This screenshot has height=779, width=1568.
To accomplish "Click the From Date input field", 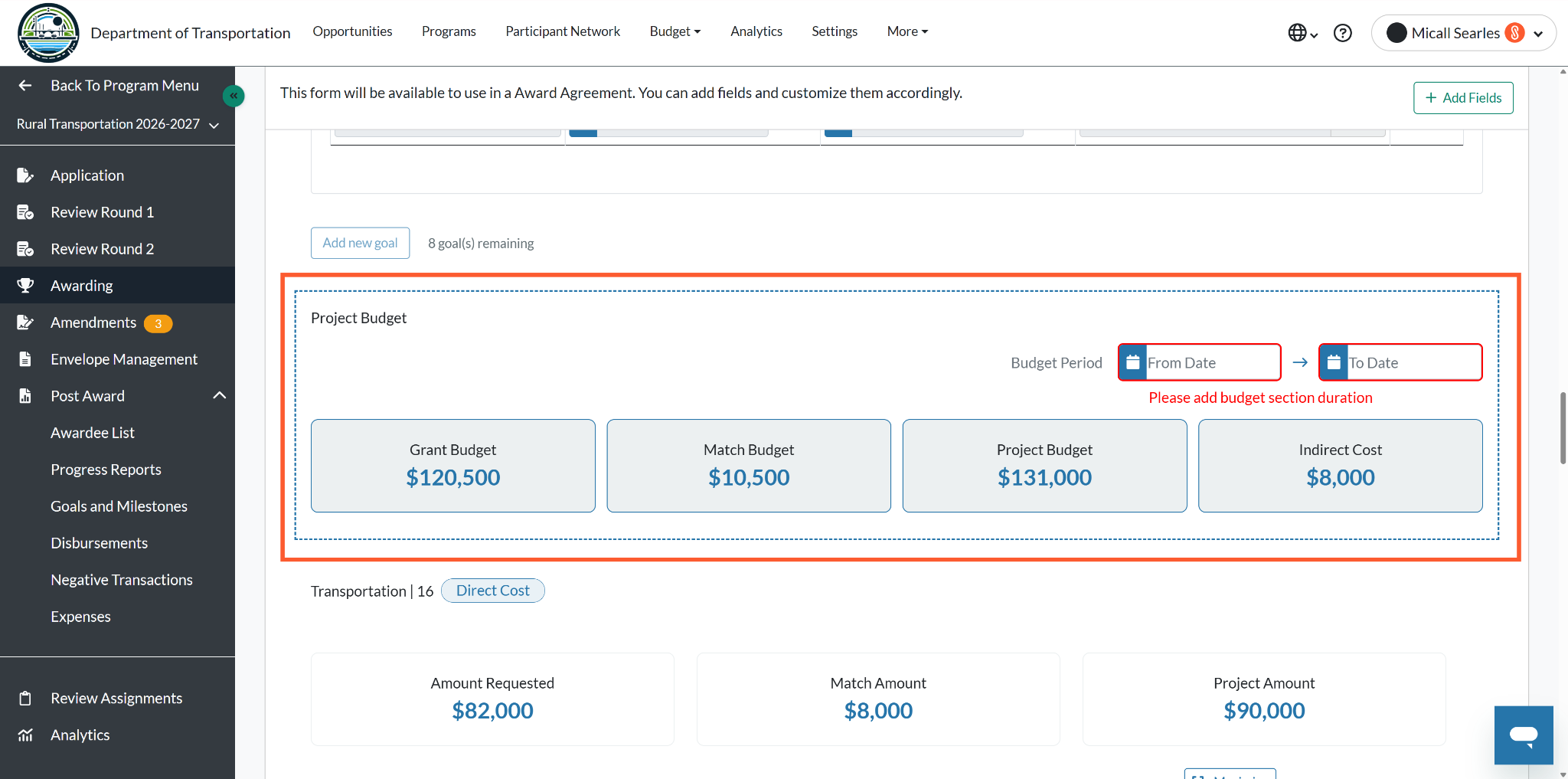I will (x=1200, y=362).
